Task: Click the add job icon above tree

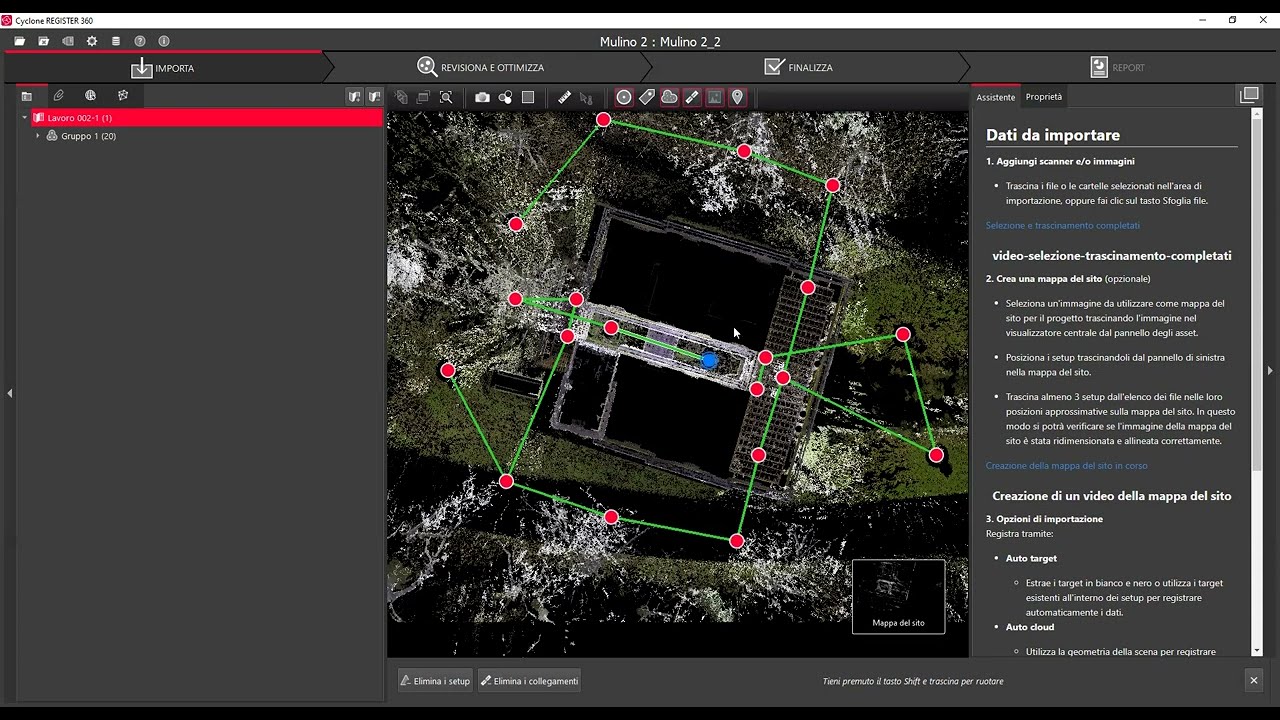Action: click(x=354, y=97)
